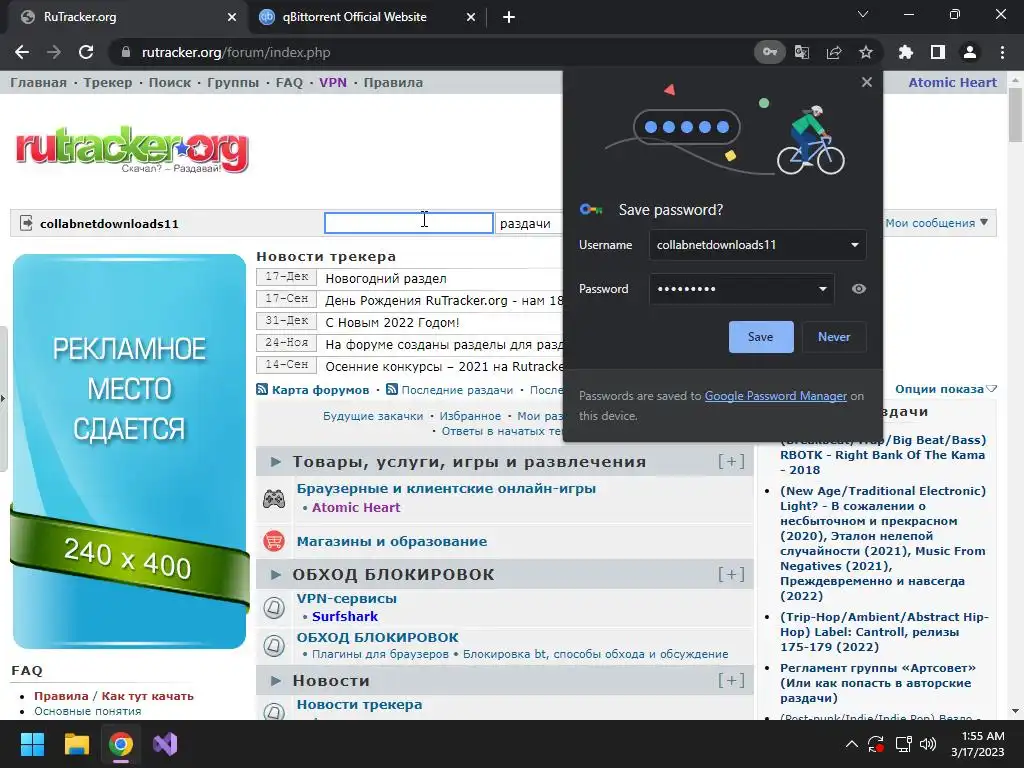
Task: Open Группы in the top navigation
Action: point(233,83)
